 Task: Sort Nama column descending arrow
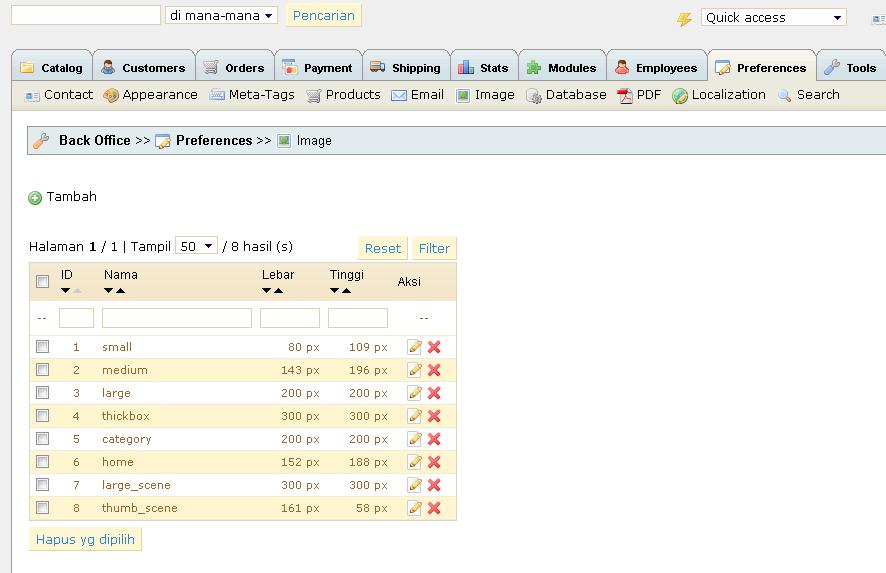pos(108,290)
